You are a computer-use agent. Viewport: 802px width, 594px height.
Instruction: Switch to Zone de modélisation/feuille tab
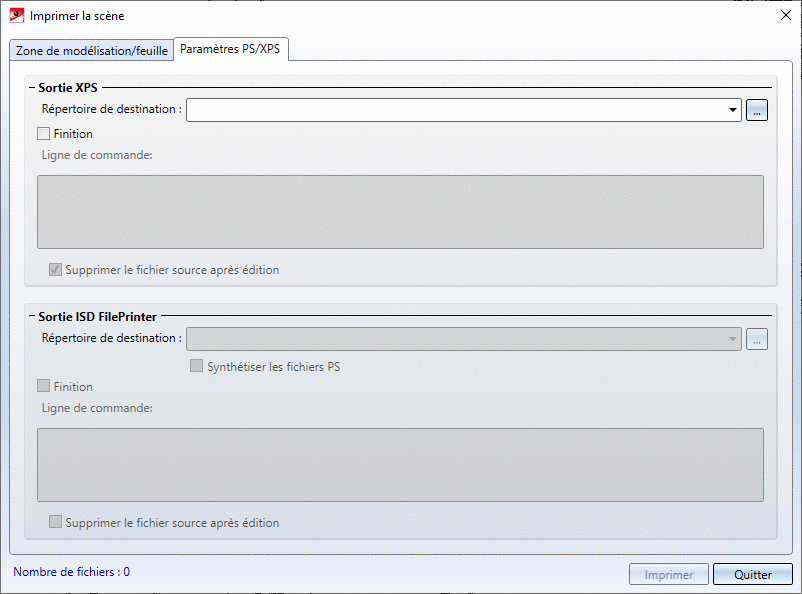pyautogui.click(x=91, y=51)
